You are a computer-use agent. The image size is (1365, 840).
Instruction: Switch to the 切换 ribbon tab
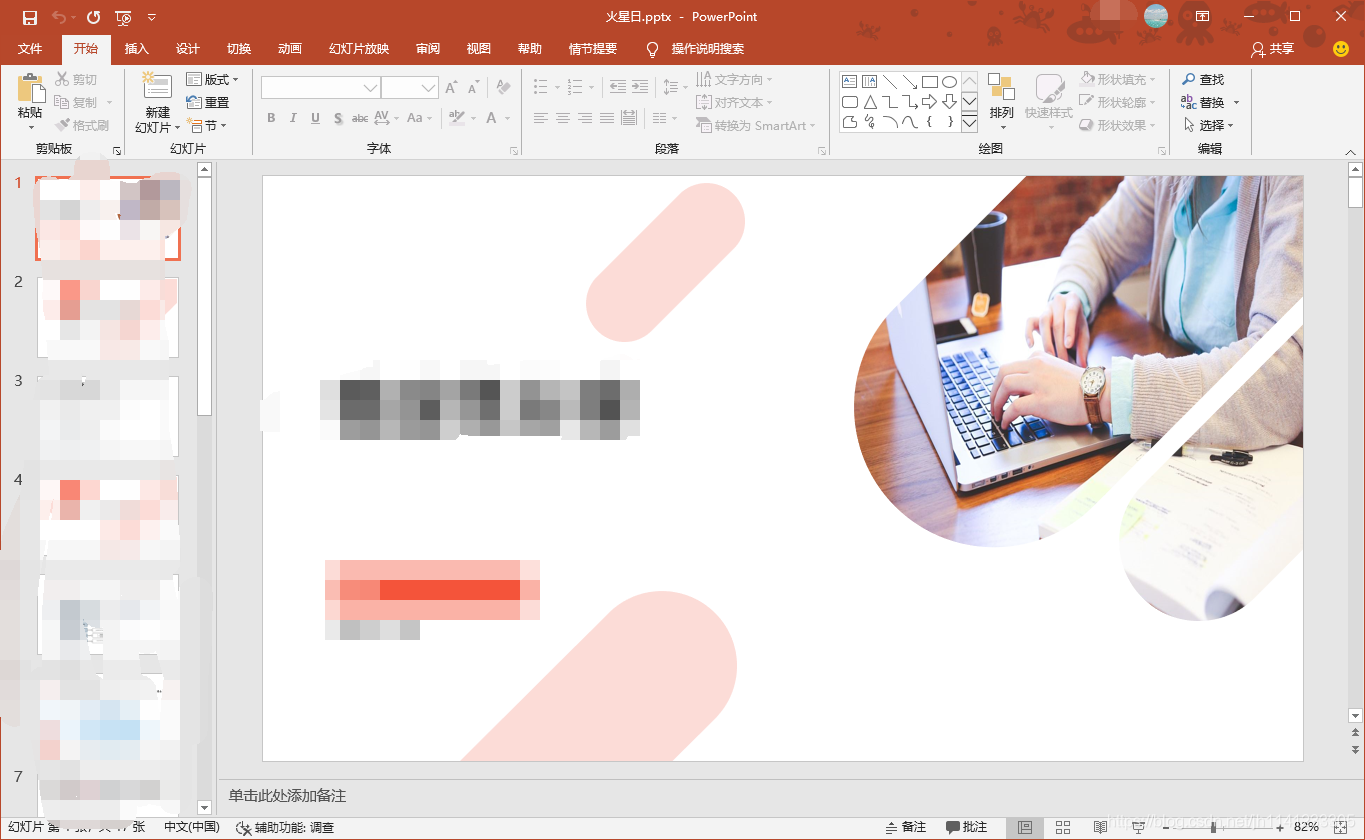coord(239,49)
